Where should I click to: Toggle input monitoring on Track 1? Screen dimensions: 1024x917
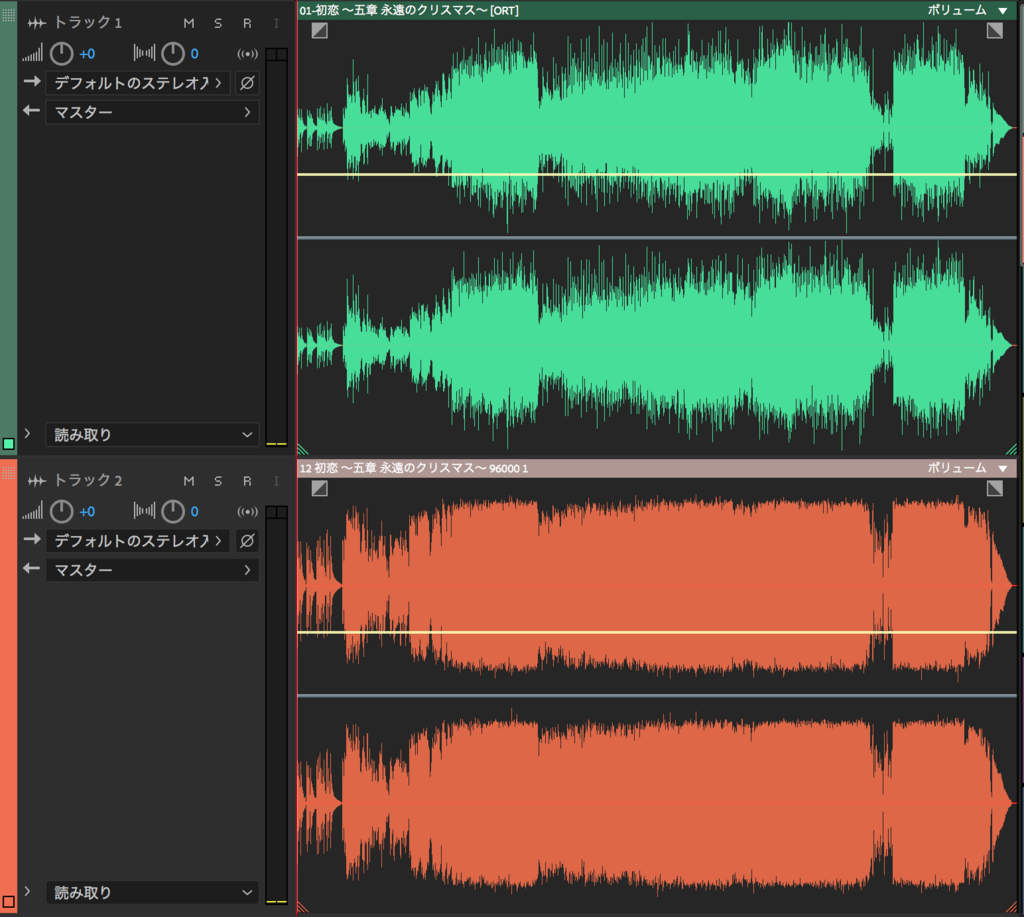coord(276,24)
